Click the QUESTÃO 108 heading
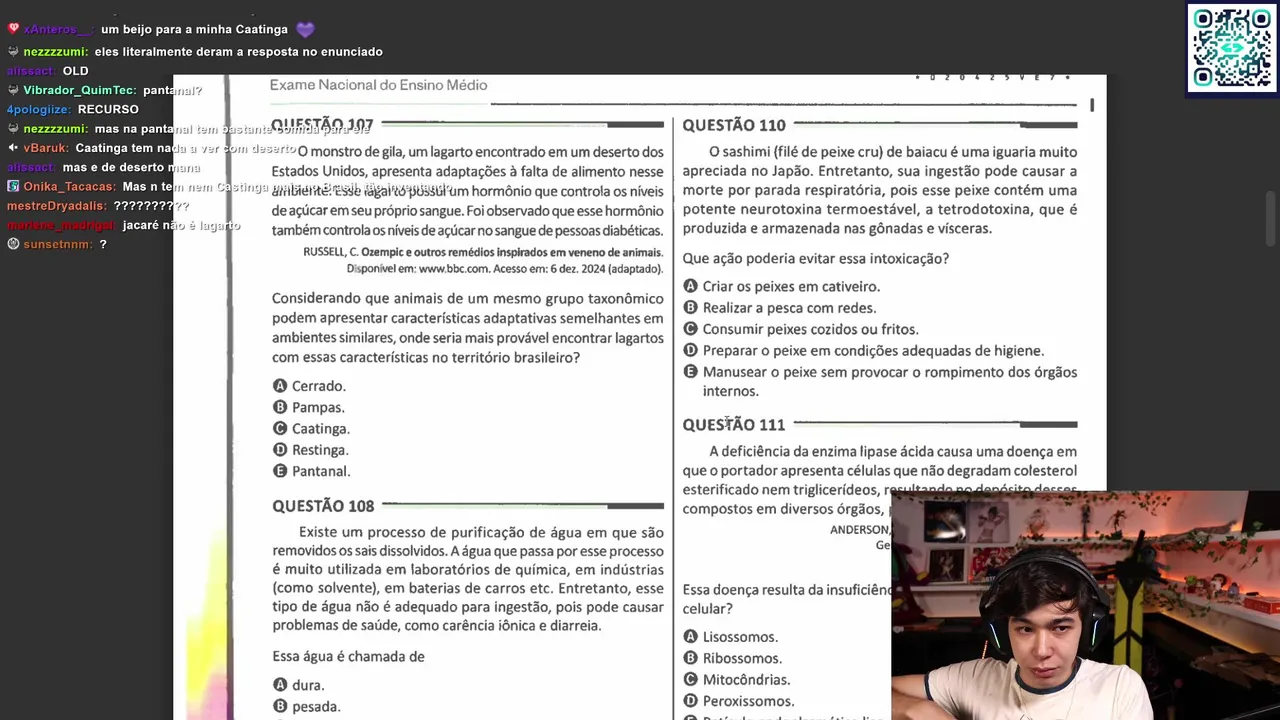The width and height of the screenshot is (1280, 720). click(323, 506)
